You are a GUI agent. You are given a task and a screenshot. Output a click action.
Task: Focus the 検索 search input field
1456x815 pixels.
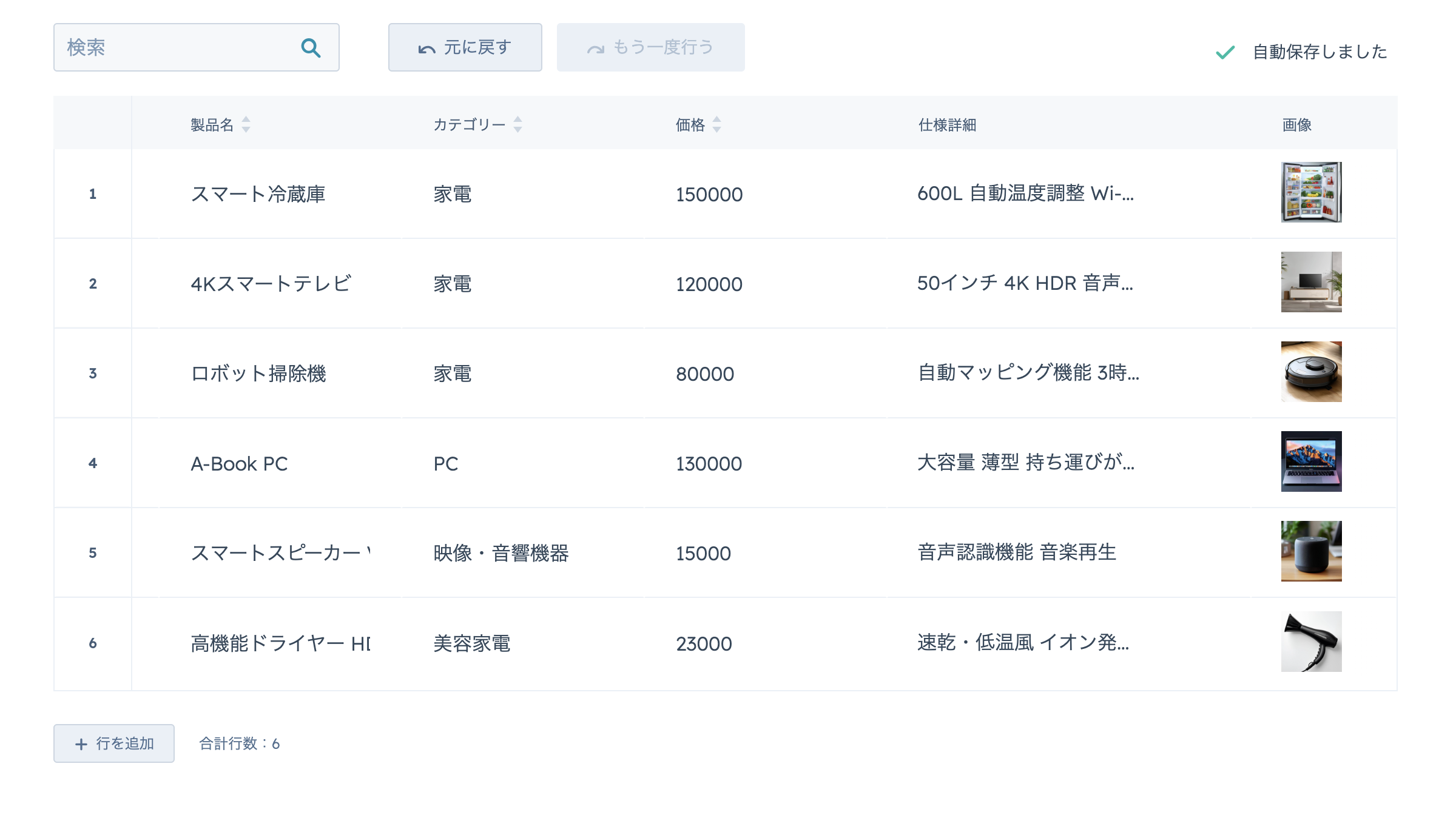pyautogui.click(x=176, y=47)
